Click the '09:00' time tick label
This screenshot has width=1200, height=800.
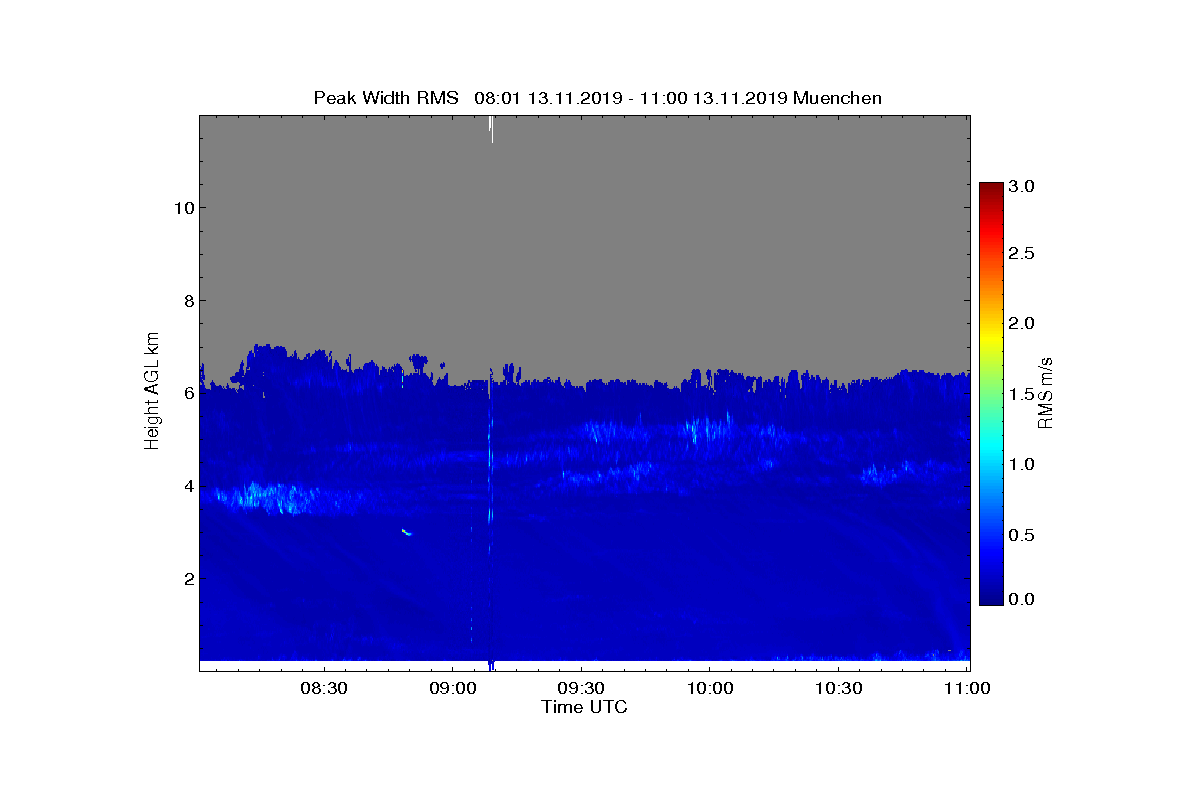[x=452, y=689]
